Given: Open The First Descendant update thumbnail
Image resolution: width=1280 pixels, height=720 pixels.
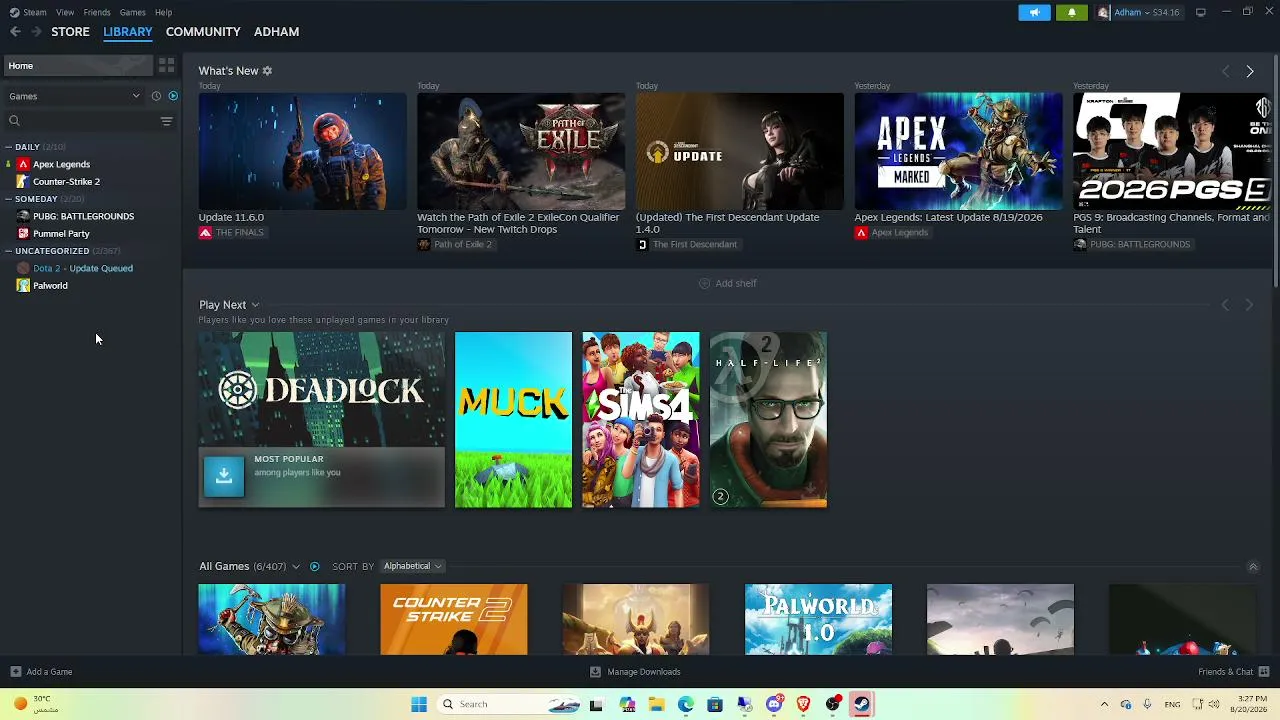Looking at the screenshot, I should (x=740, y=151).
